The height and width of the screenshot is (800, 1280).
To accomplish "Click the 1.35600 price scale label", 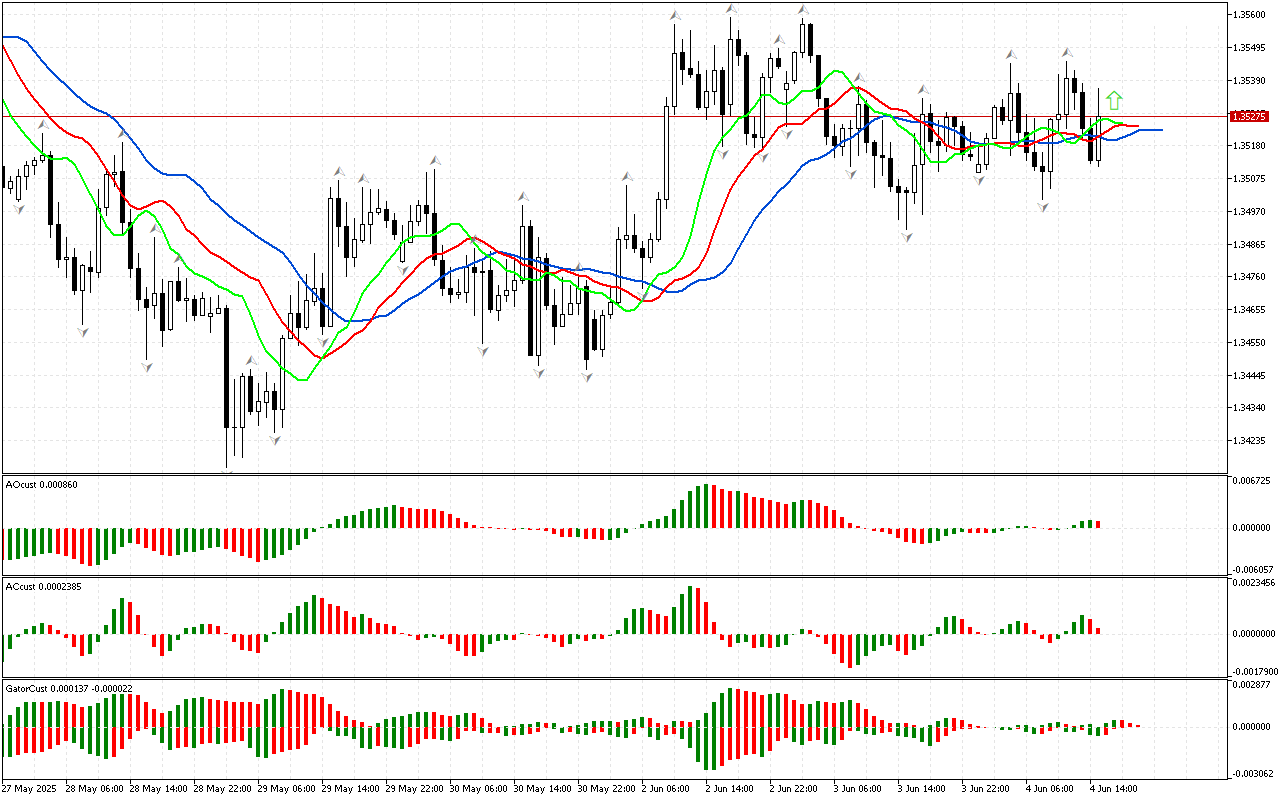I will [x=1250, y=15].
